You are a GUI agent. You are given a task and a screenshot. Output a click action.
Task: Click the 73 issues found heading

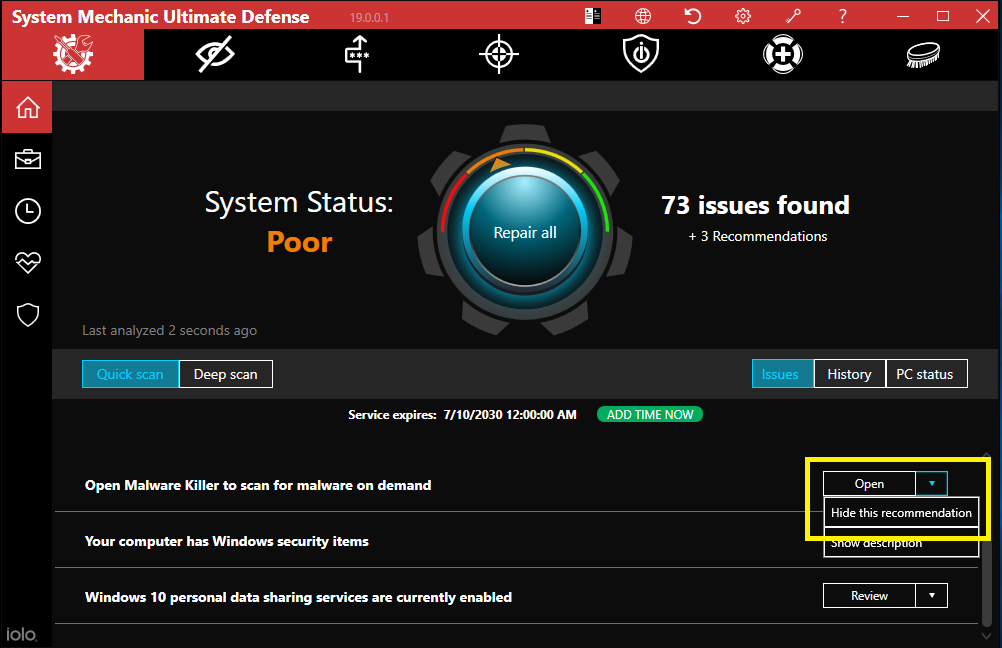755,205
